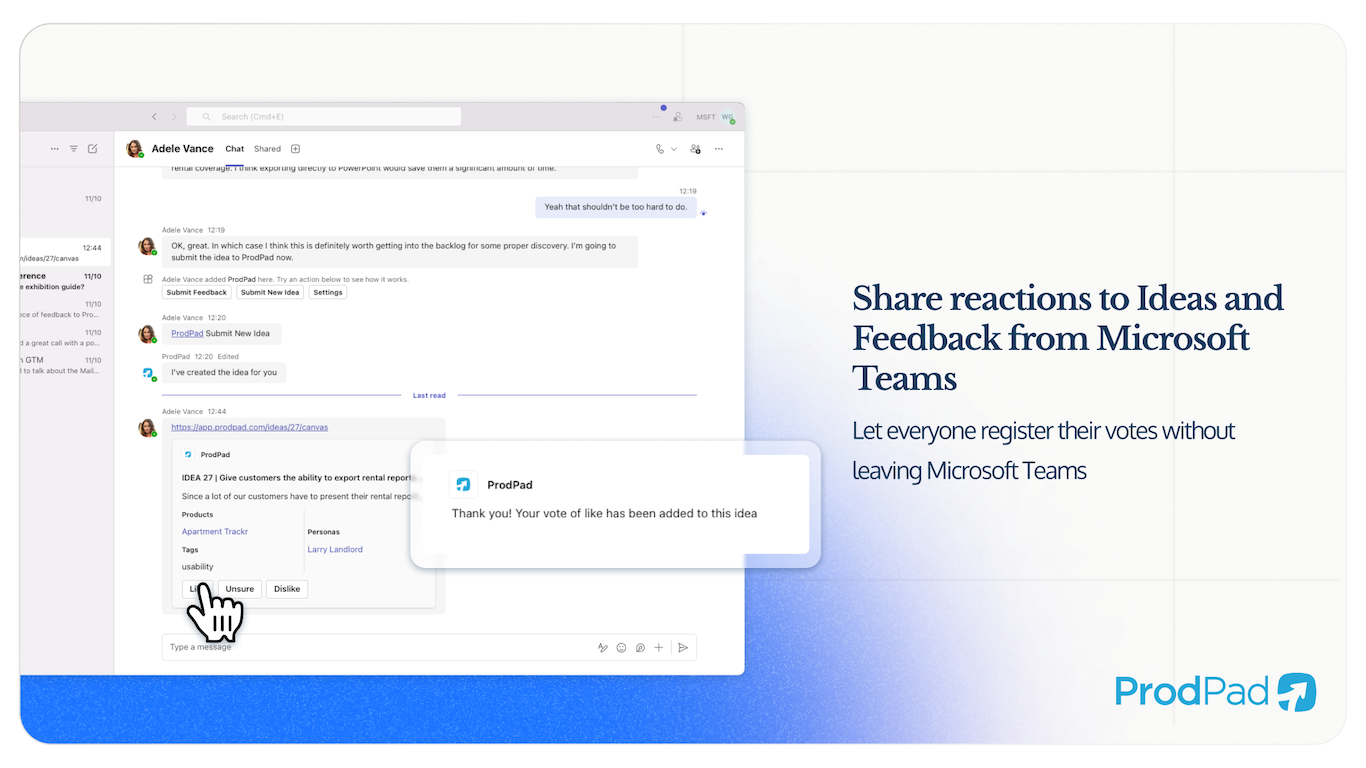Vote Unsure on the idea
Viewport: 1366px width, 768px height.
[x=240, y=589]
